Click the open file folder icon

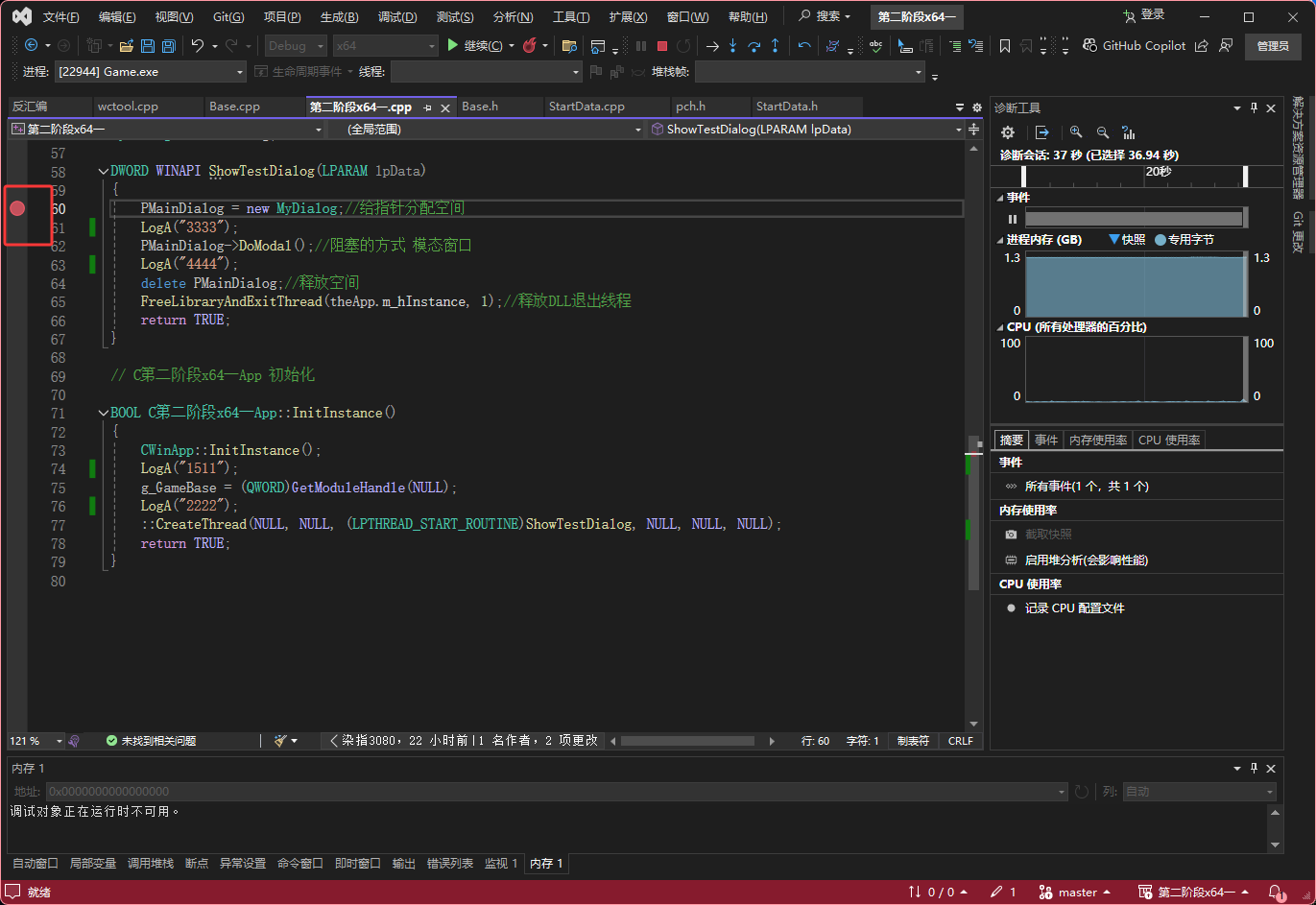coord(128,45)
